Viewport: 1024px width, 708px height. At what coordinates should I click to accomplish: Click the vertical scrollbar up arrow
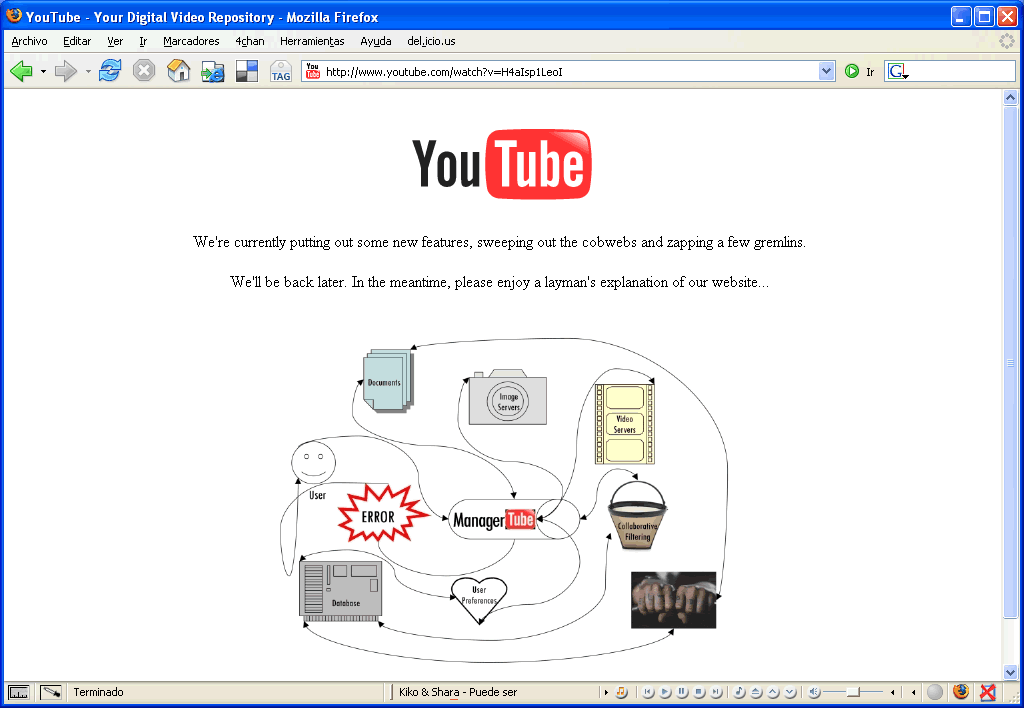click(1010, 98)
